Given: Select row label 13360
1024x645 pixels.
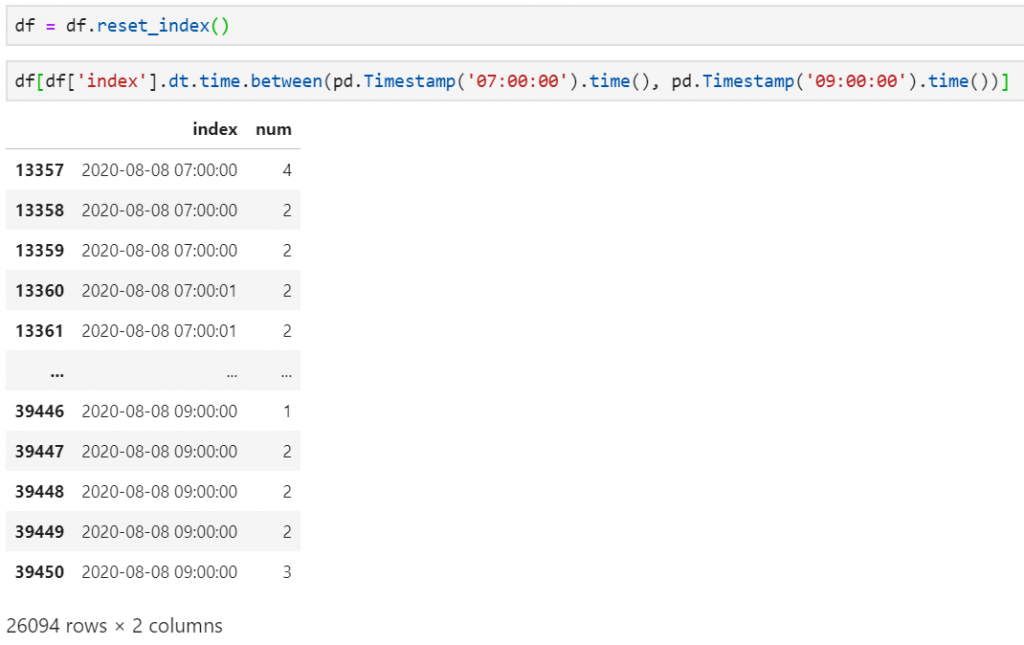Looking at the screenshot, I should tap(39, 291).
